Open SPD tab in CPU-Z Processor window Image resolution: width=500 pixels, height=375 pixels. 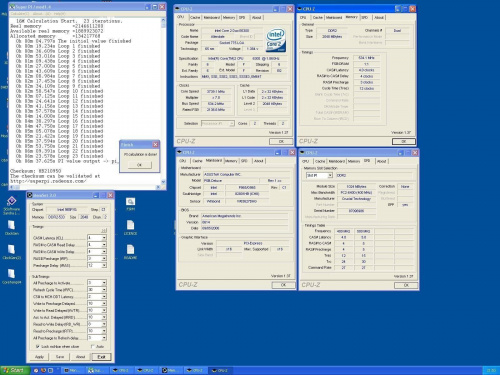(242, 17)
